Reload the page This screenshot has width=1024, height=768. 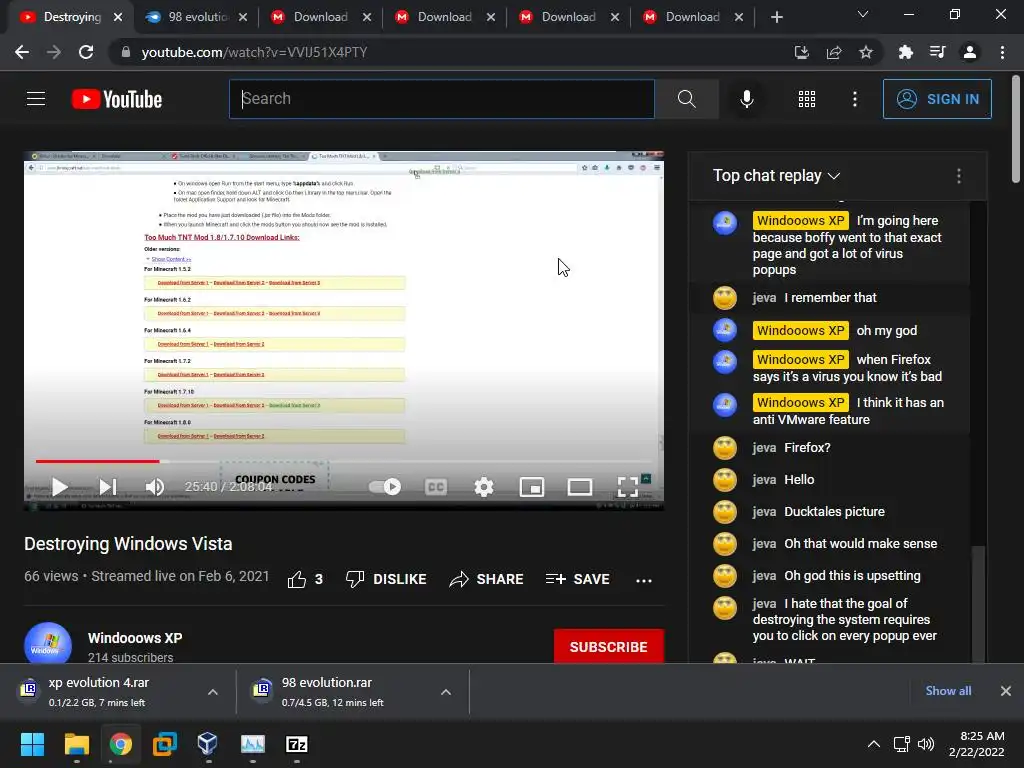click(x=86, y=52)
